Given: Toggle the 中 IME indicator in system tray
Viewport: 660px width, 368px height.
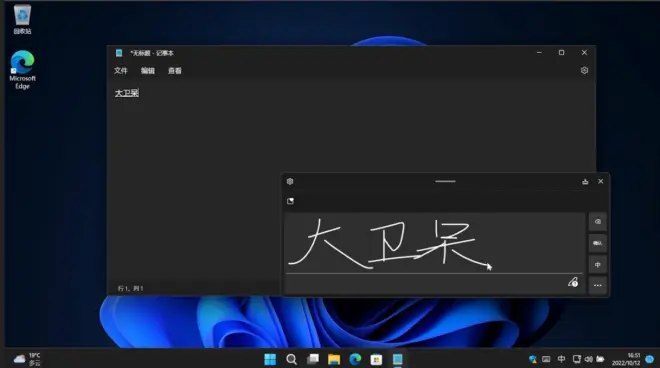Looking at the screenshot, I should [x=562, y=359].
